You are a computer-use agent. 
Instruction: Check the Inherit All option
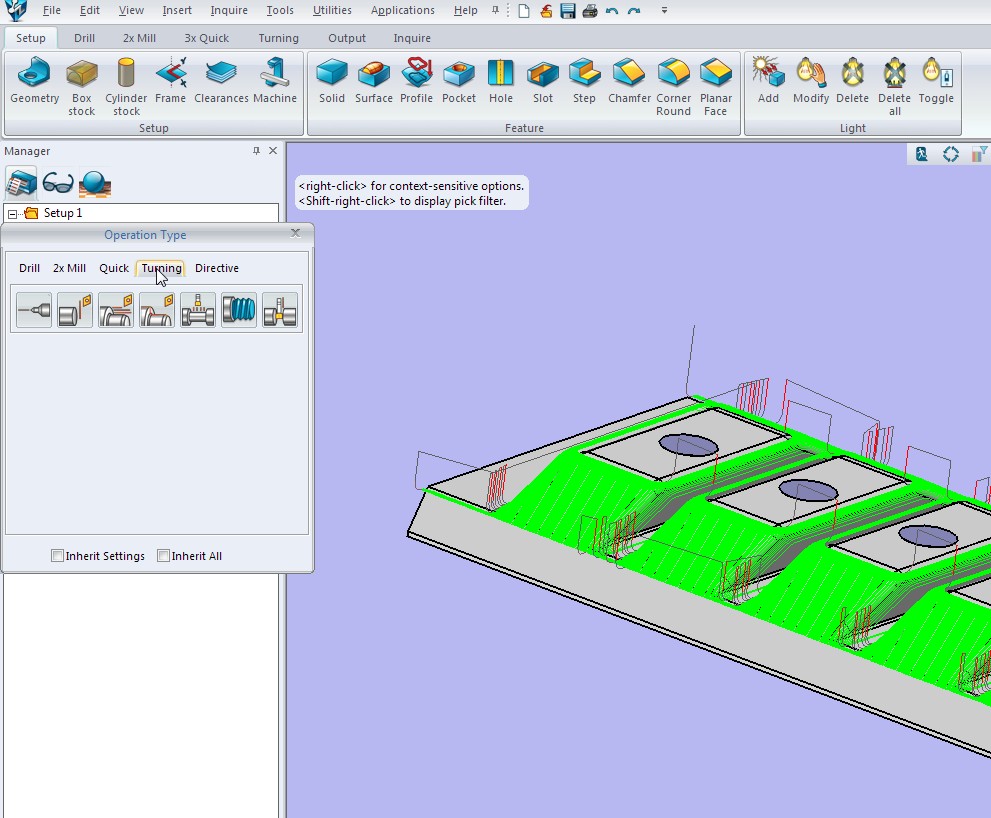[164, 556]
